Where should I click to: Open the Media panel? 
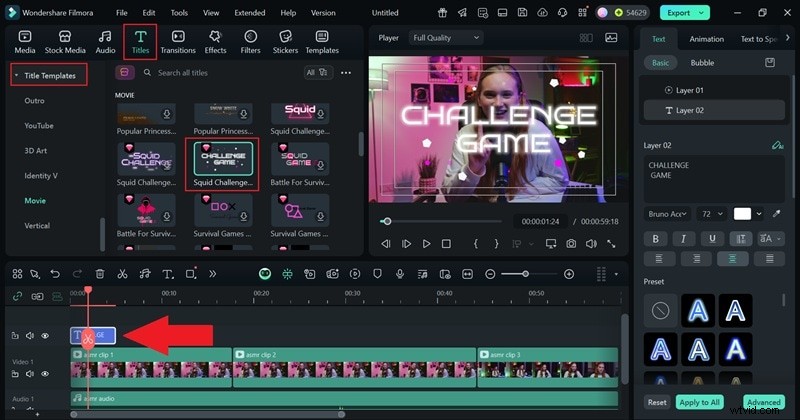coord(24,42)
